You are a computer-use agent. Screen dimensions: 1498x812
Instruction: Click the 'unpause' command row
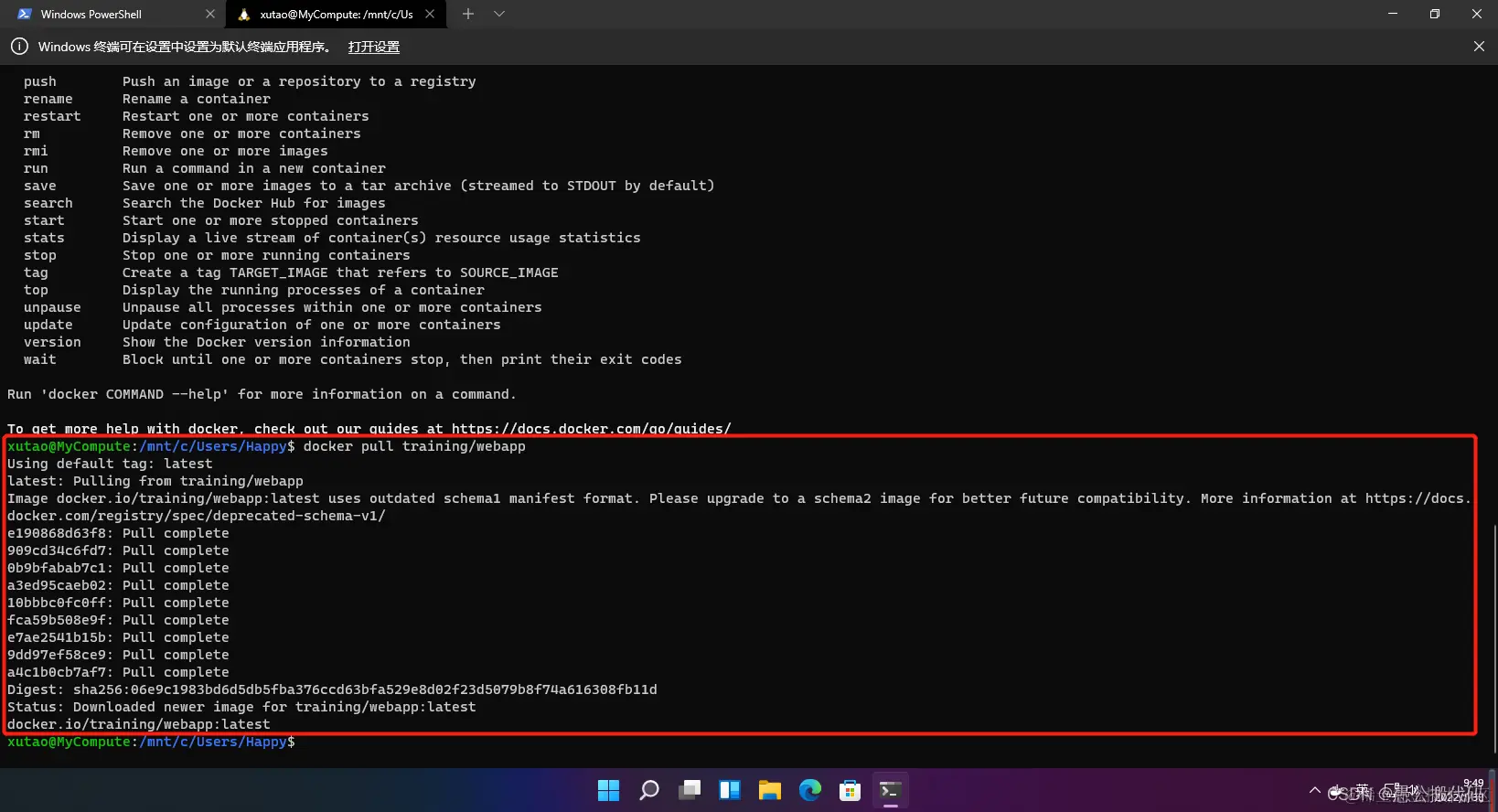pyautogui.click(x=283, y=307)
